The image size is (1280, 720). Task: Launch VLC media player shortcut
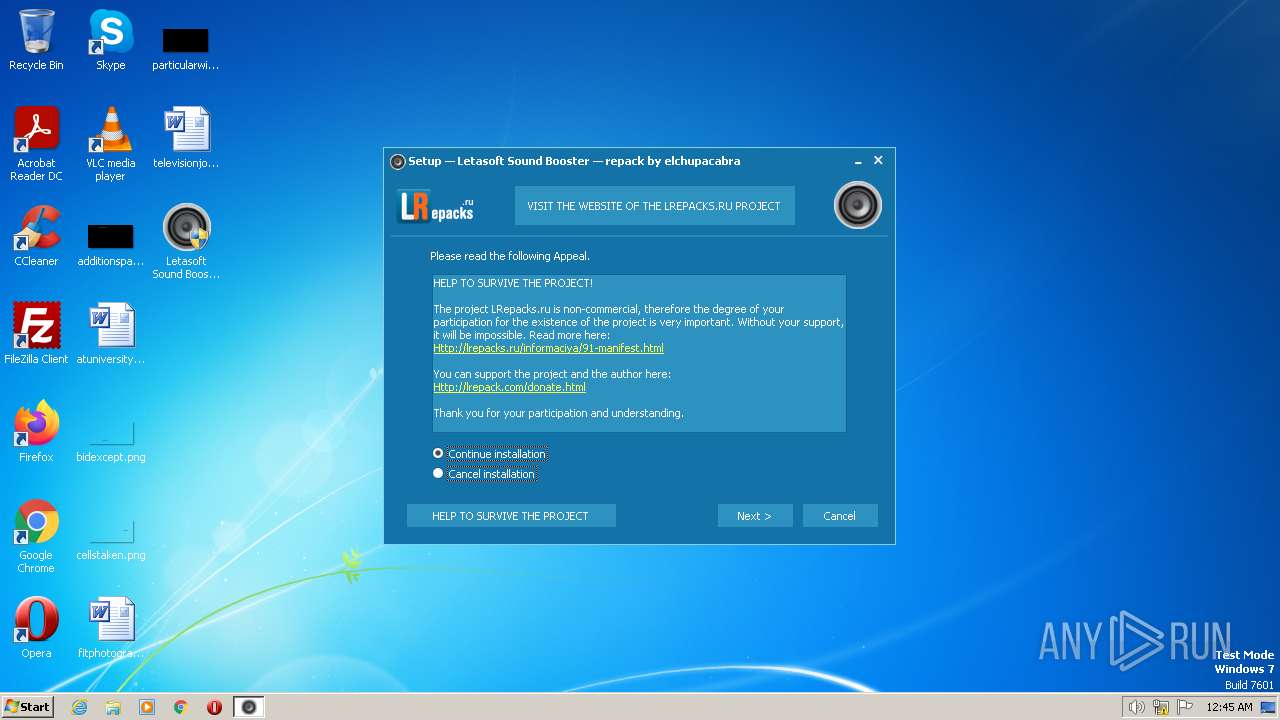click(x=110, y=143)
